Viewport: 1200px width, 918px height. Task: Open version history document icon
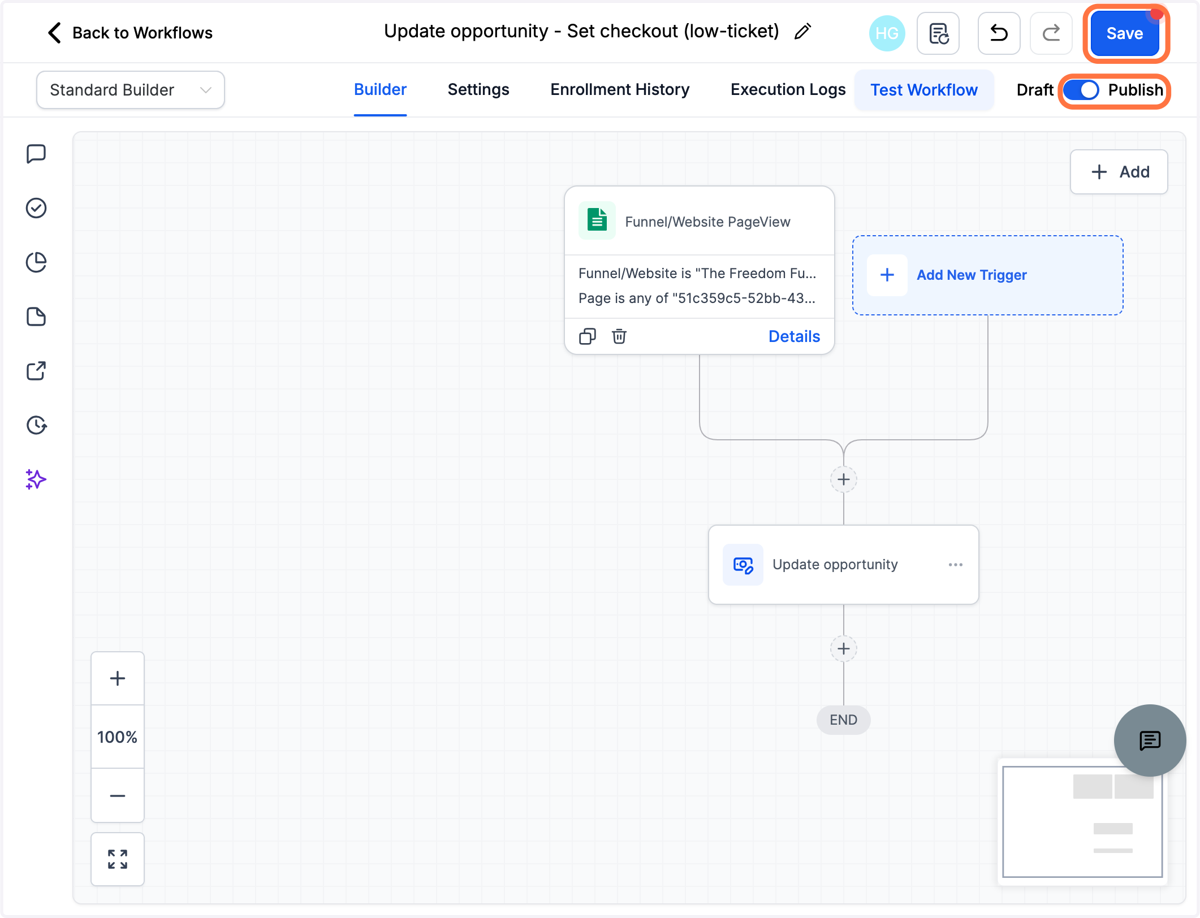click(938, 33)
